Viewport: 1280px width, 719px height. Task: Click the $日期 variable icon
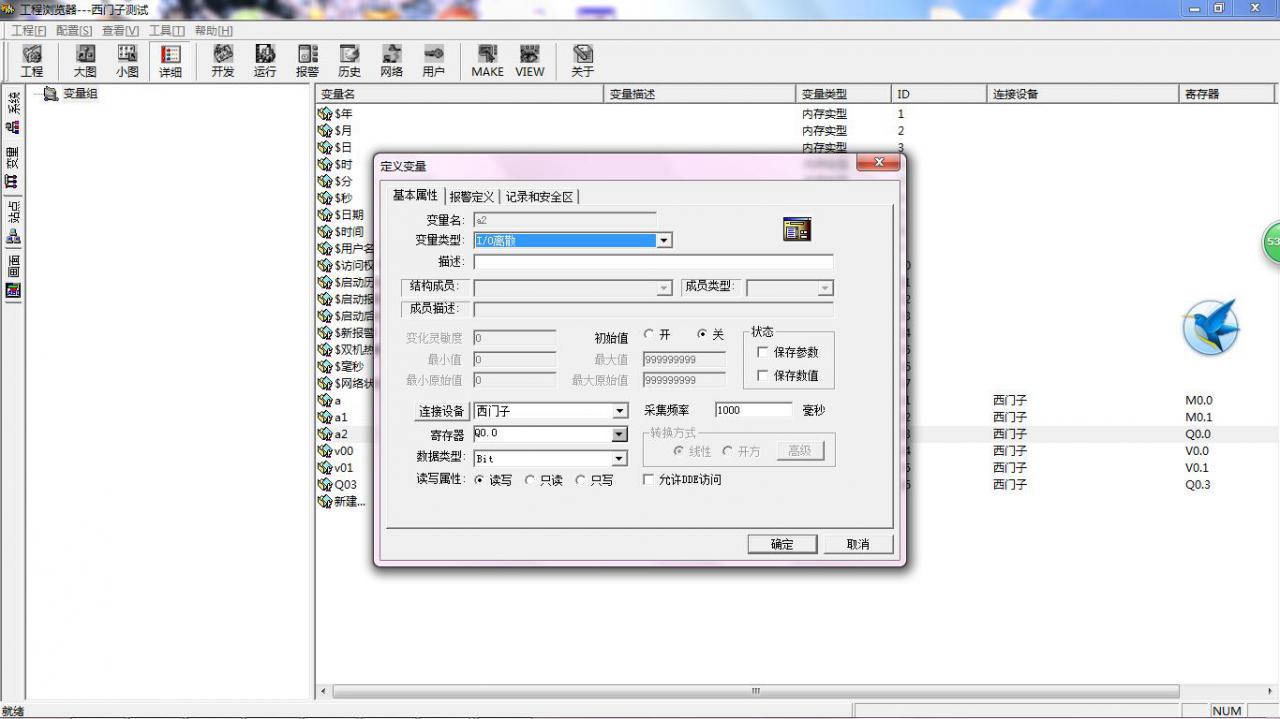(x=325, y=215)
